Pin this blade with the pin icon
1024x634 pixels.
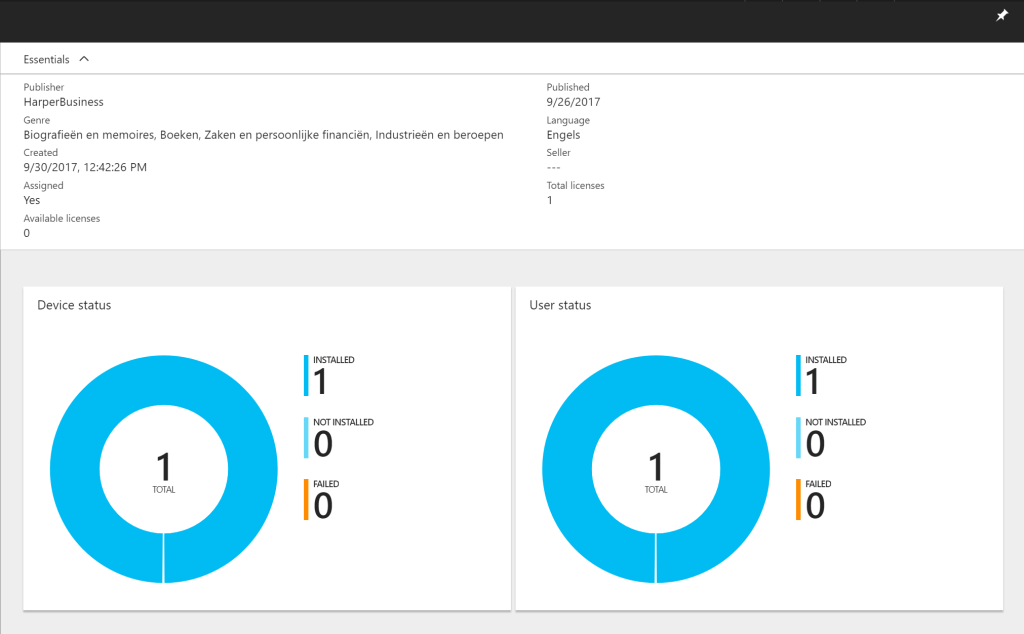coord(1002,16)
